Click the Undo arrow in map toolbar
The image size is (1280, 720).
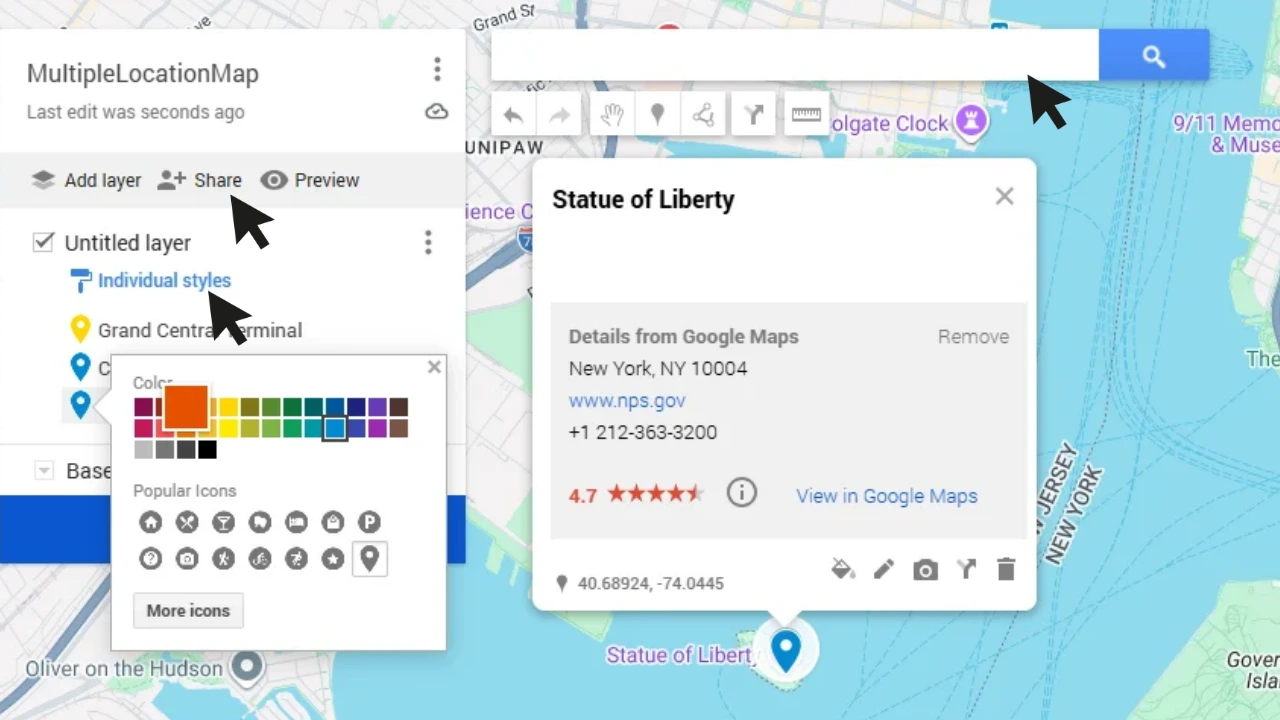[513, 115]
